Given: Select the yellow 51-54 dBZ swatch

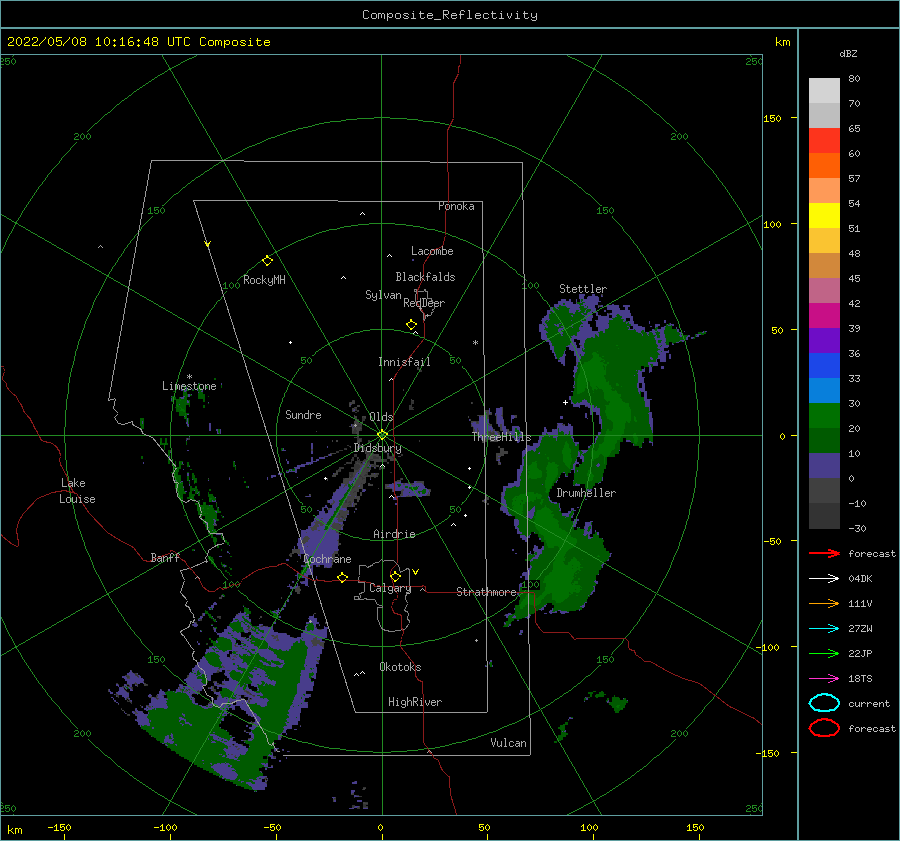Looking at the screenshot, I should (x=824, y=215).
